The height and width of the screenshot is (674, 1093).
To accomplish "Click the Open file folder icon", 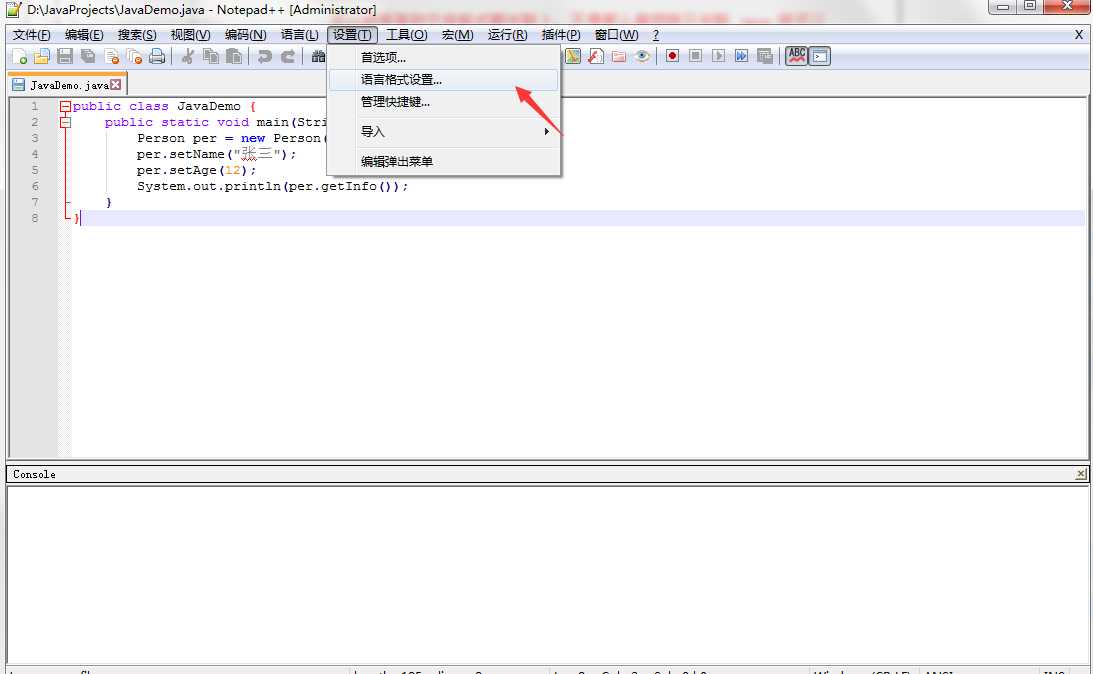I will tap(42, 56).
